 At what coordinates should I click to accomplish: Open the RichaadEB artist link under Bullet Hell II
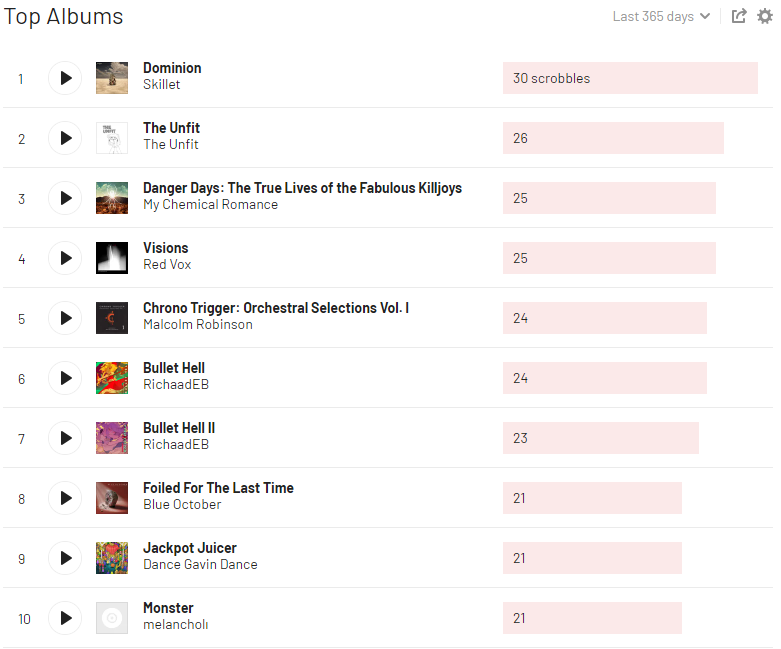click(x=176, y=444)
